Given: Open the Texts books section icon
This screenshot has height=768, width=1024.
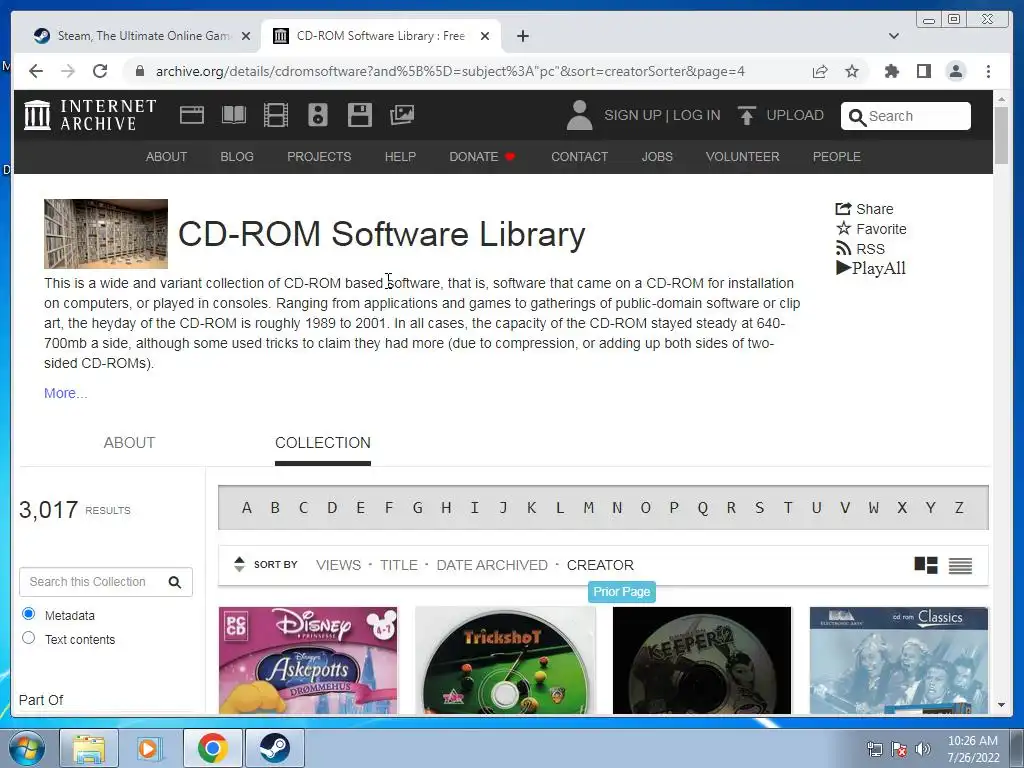Looking at the screenshot, I should (x=234, y=115).
